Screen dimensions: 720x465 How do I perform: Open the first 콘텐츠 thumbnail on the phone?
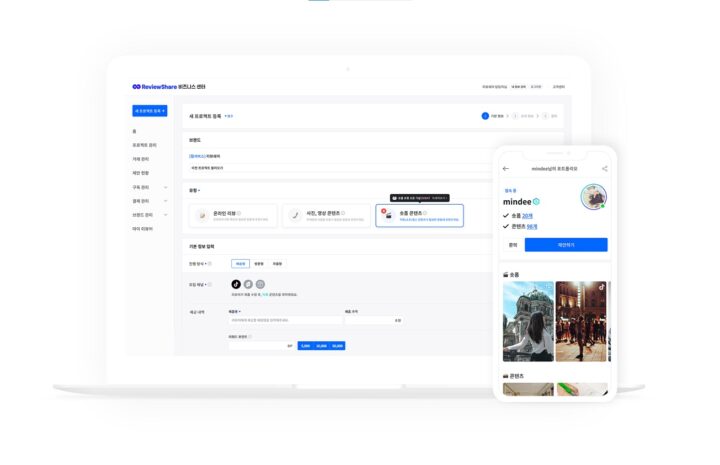click(528, 389)
